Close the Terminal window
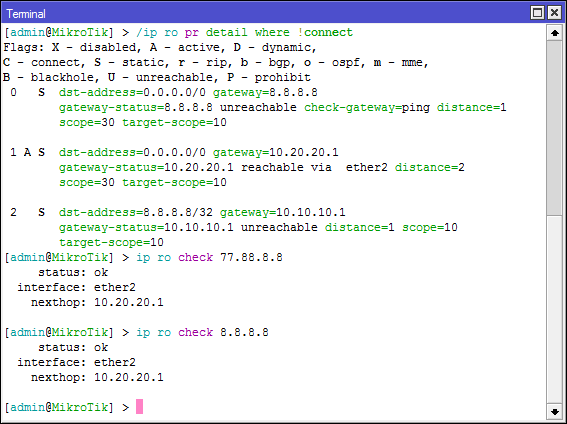Screen dimensions: 567x424 (554, 13)
